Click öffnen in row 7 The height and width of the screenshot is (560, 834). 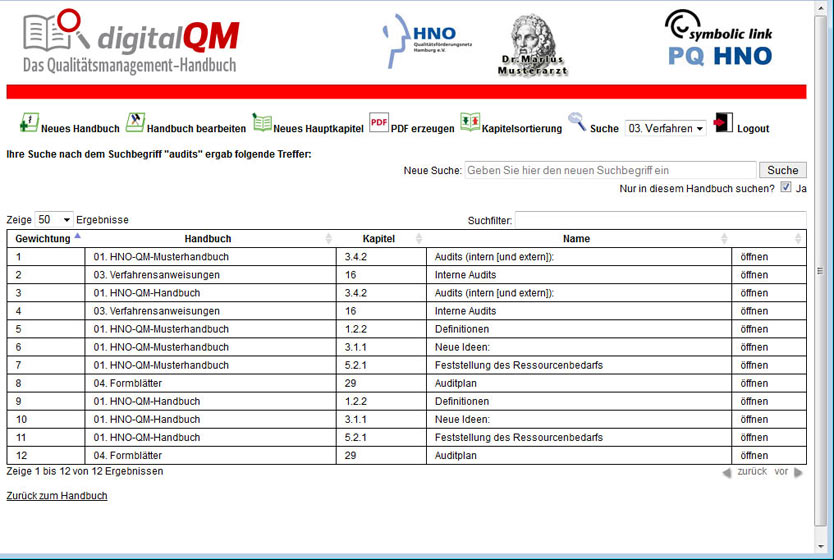pos(754,365)
